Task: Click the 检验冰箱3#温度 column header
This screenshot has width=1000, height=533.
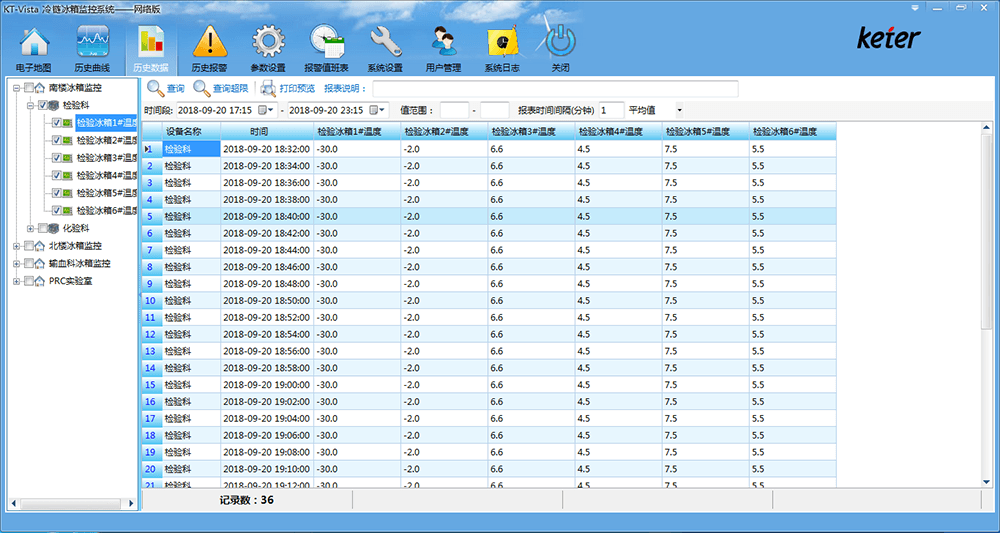Action: pyautogui.click(x=531, y=131)
